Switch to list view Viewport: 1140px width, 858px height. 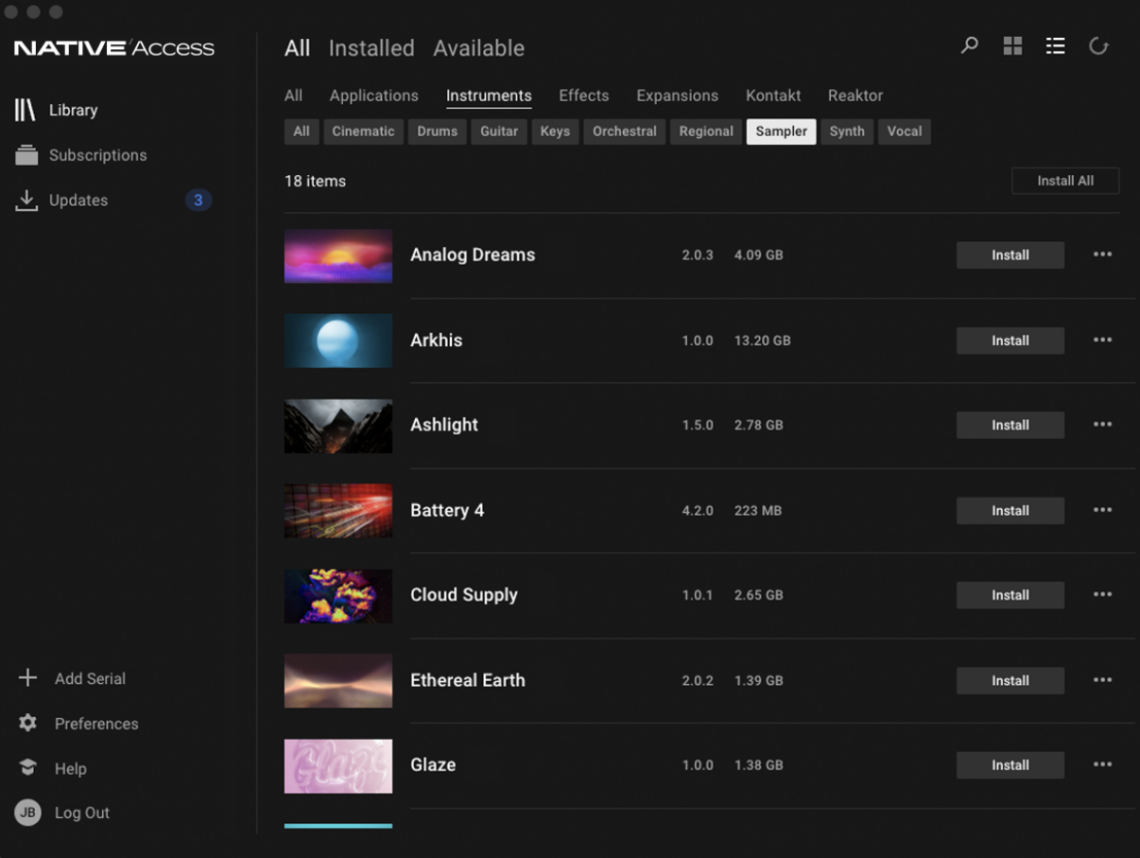pos(1055,45)
